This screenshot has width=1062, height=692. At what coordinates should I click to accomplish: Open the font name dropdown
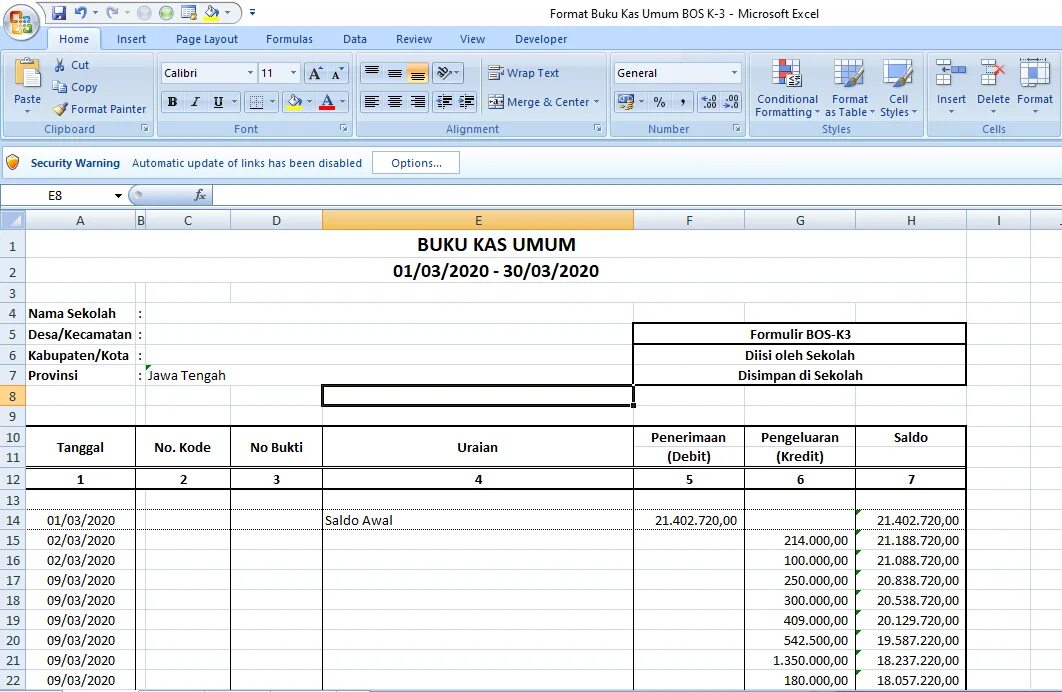[x=250, y=72]
